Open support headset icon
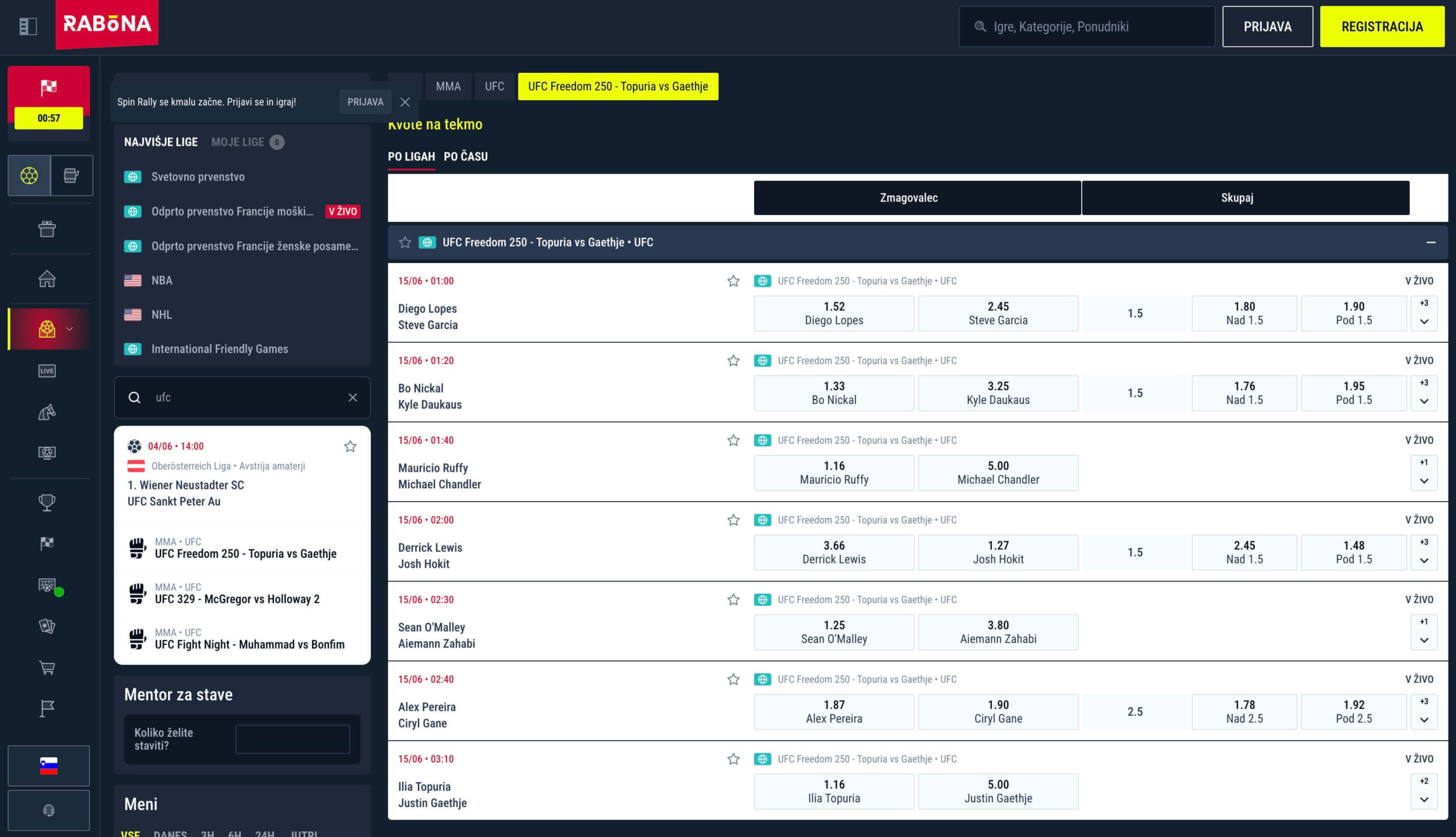Screen dimensions: 1456x837 tap(49, 811)
